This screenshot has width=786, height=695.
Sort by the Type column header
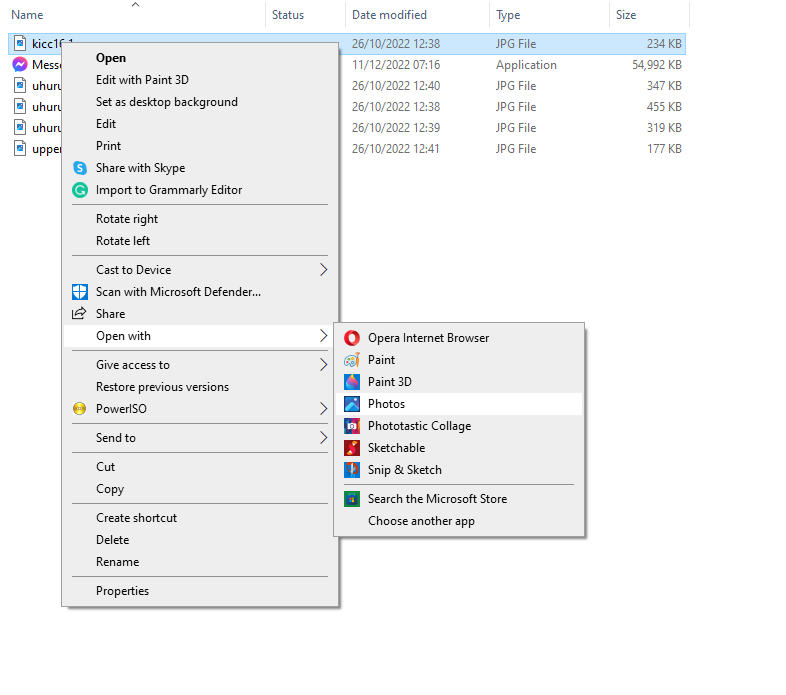[508, 16]
